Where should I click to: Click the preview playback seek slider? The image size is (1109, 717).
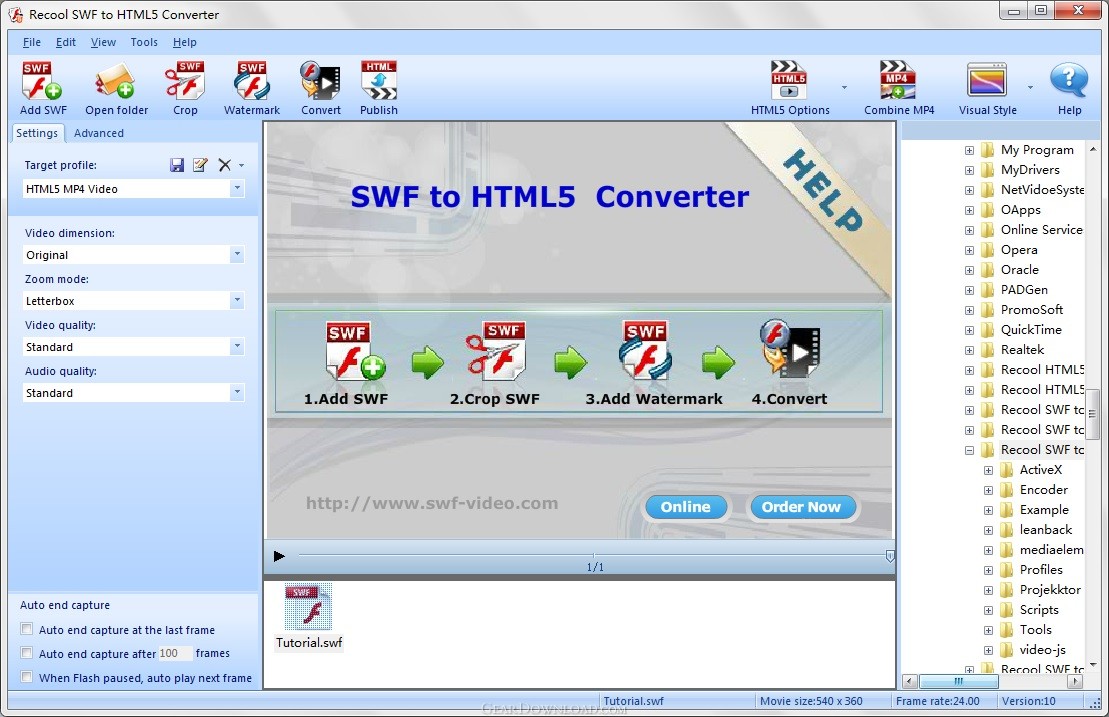(592, 556)
